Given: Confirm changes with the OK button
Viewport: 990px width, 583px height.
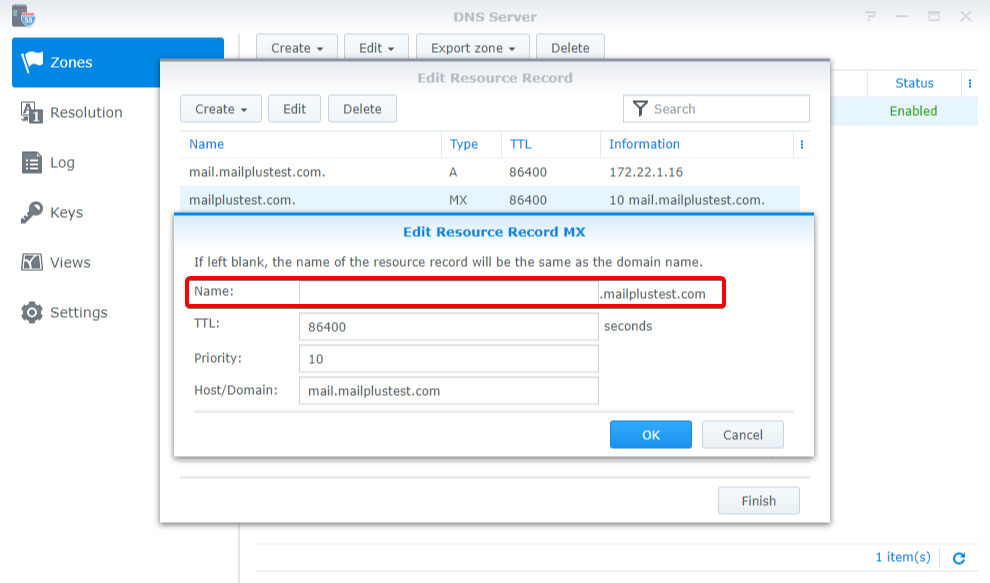Looking at the screenshot, I should tap(650, 434).
